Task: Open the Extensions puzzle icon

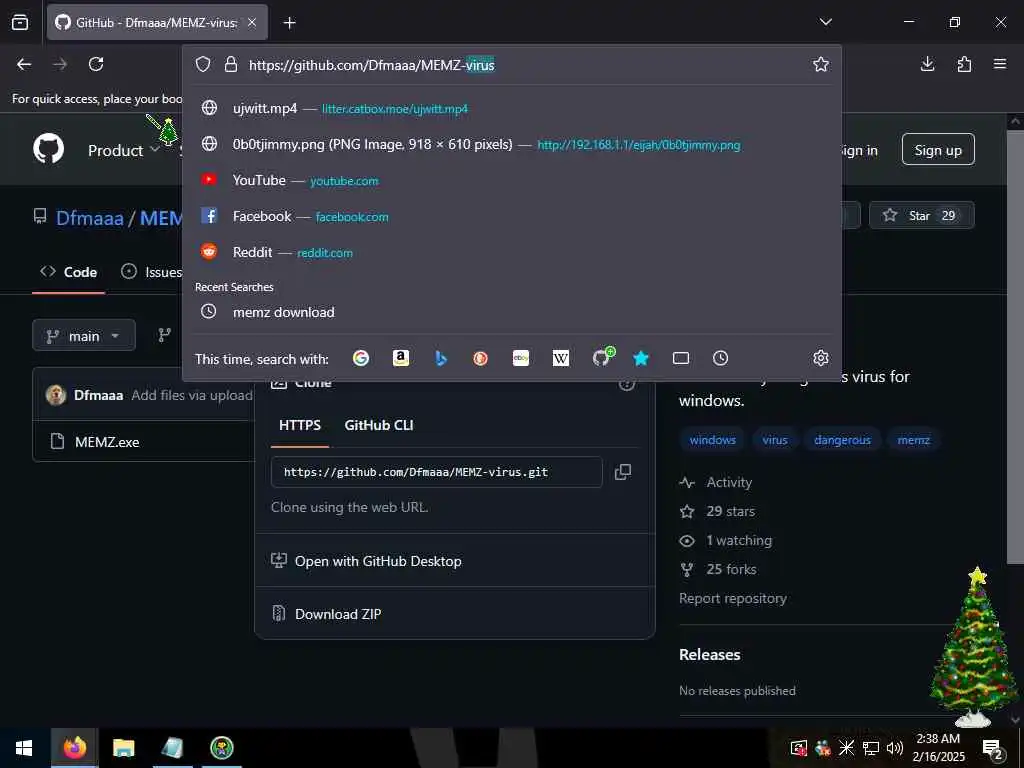Action: (x=964, y=64)
